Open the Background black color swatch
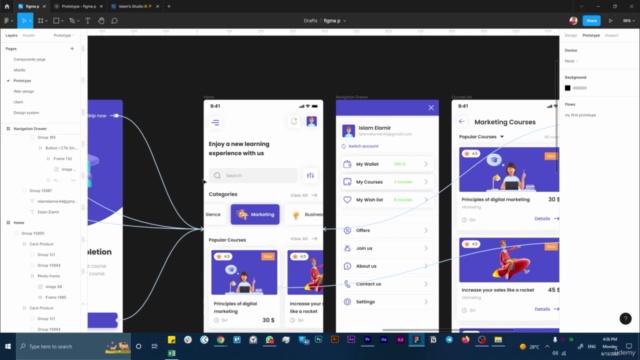Viewport: 640px width, 360px height. pos(567,88)
